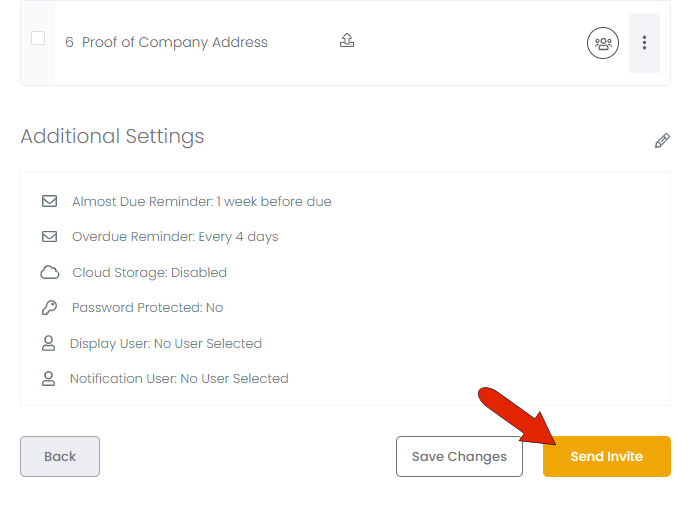Viewport: 698px width, 505px height.
Task: Send the invite with the orange button
Action: [606, 457]
